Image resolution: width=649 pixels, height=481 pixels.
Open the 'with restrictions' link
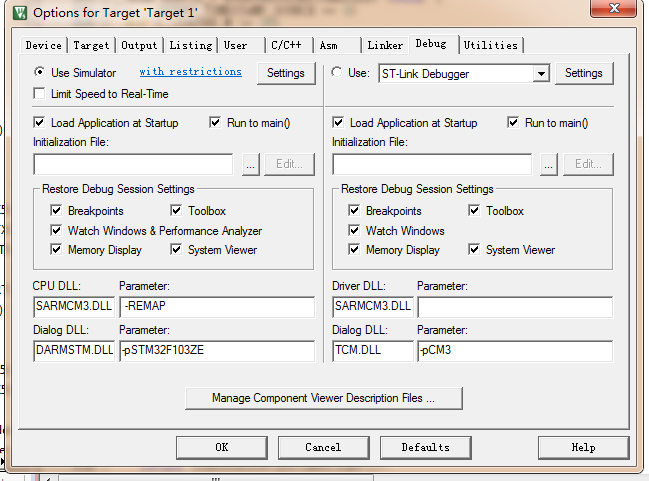[x=190, y=72]
